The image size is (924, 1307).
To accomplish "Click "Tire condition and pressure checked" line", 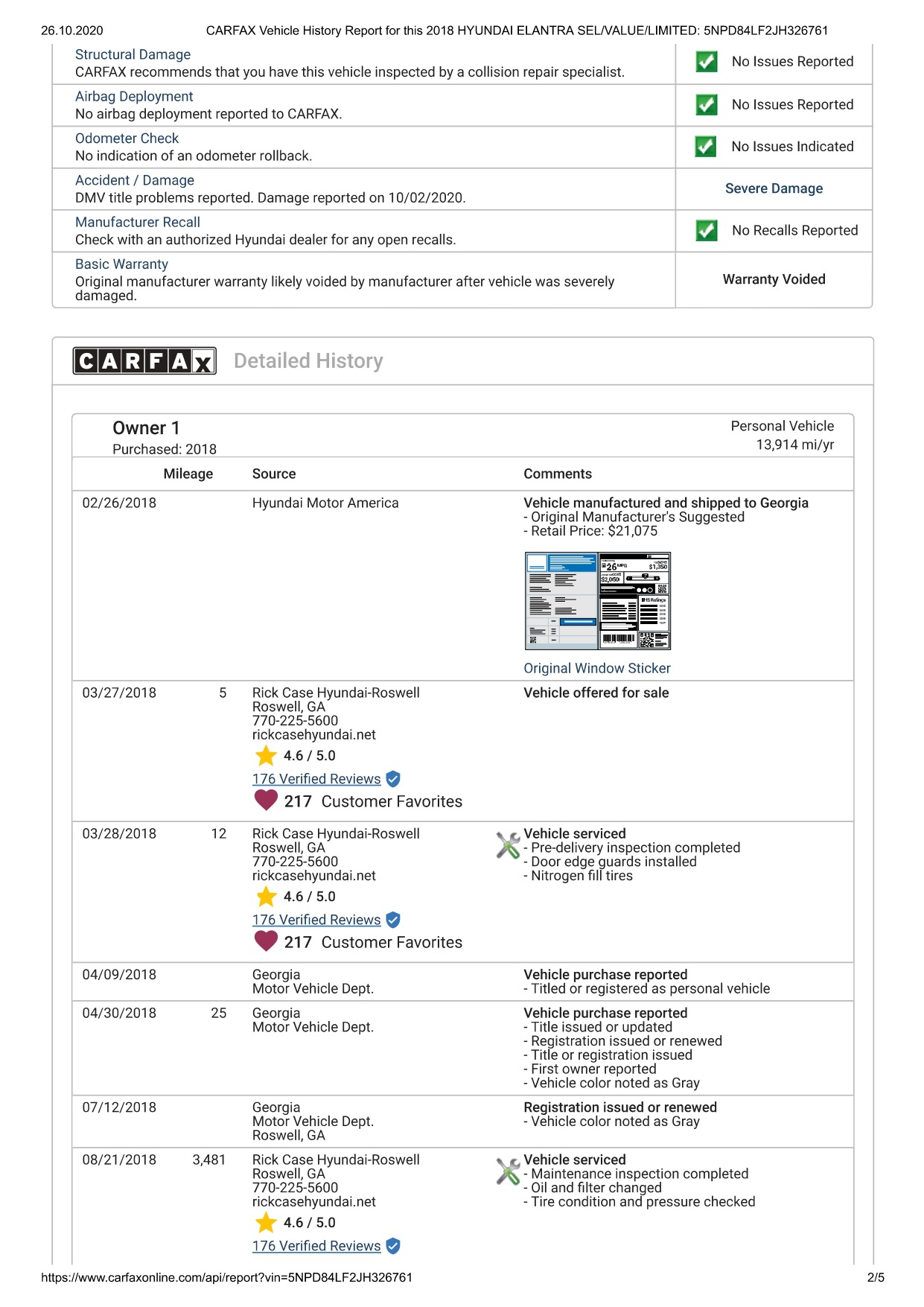I will pos(640,1202).
